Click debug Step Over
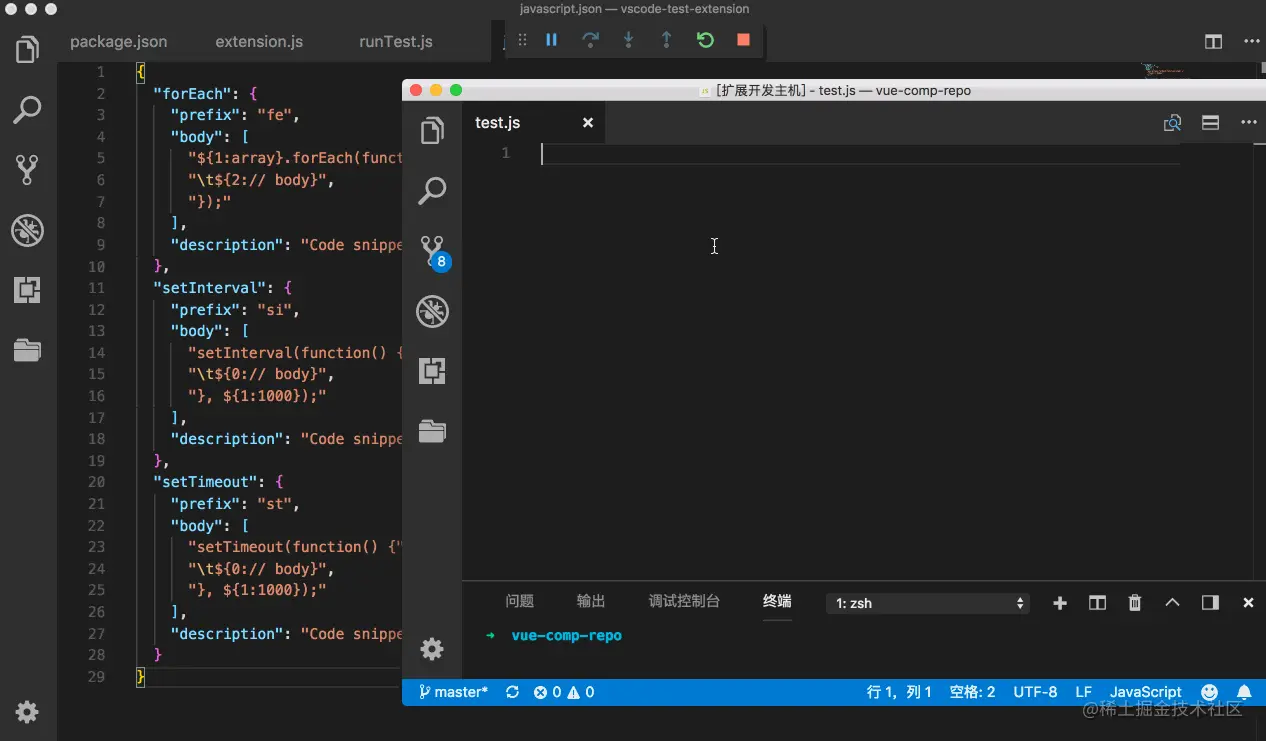Screen dimensions: 1266x741 pyautogui.click(x=590, y=40)
